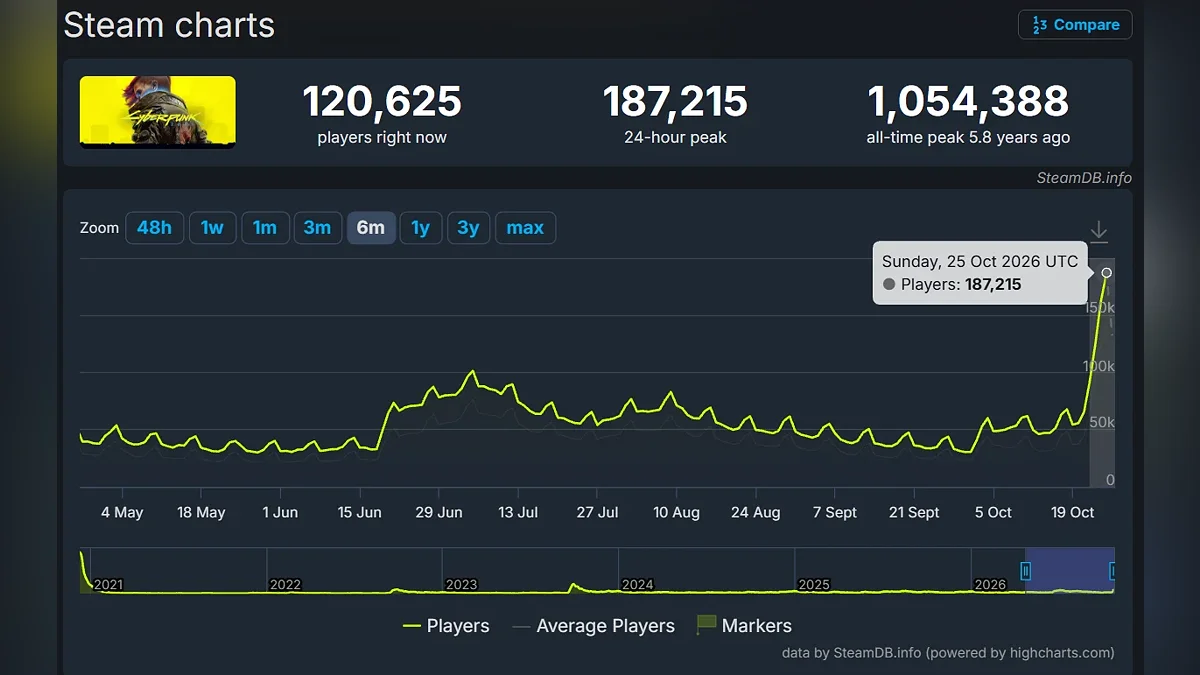This screenshot has width=1200, height=675.
Task: Click the 'Sunday, 25 Oct 2026 UTC' tooltip date
Action: (980, 262)
